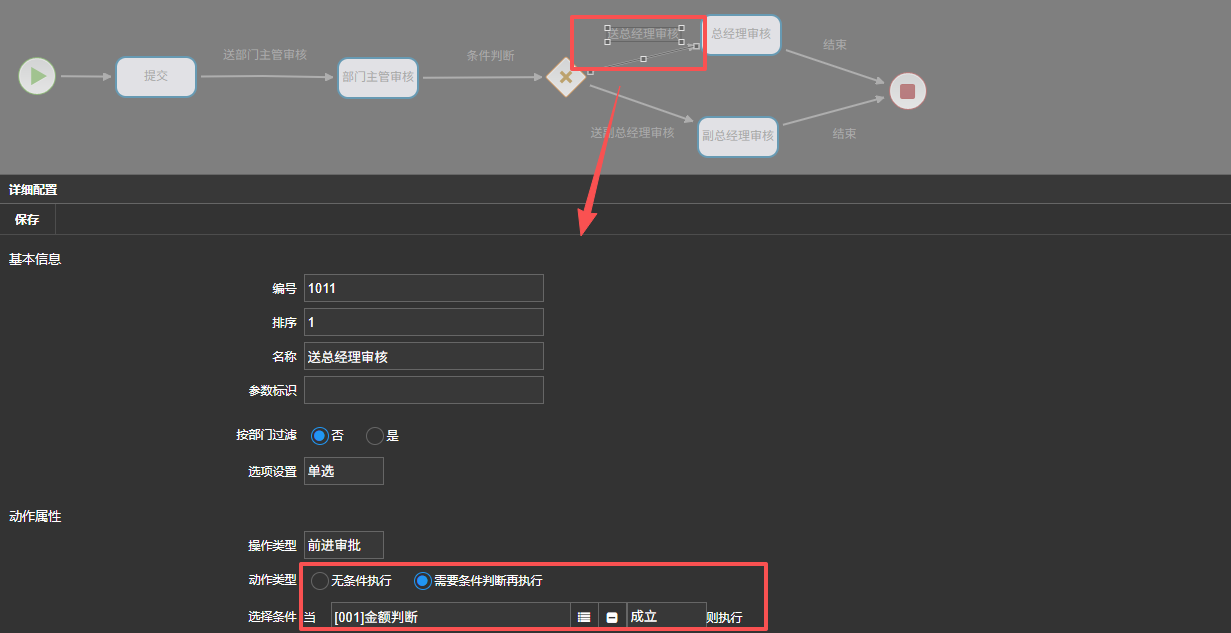Open the 成立 condition result dropdown

pyautogui.click(x=665, y=617)
